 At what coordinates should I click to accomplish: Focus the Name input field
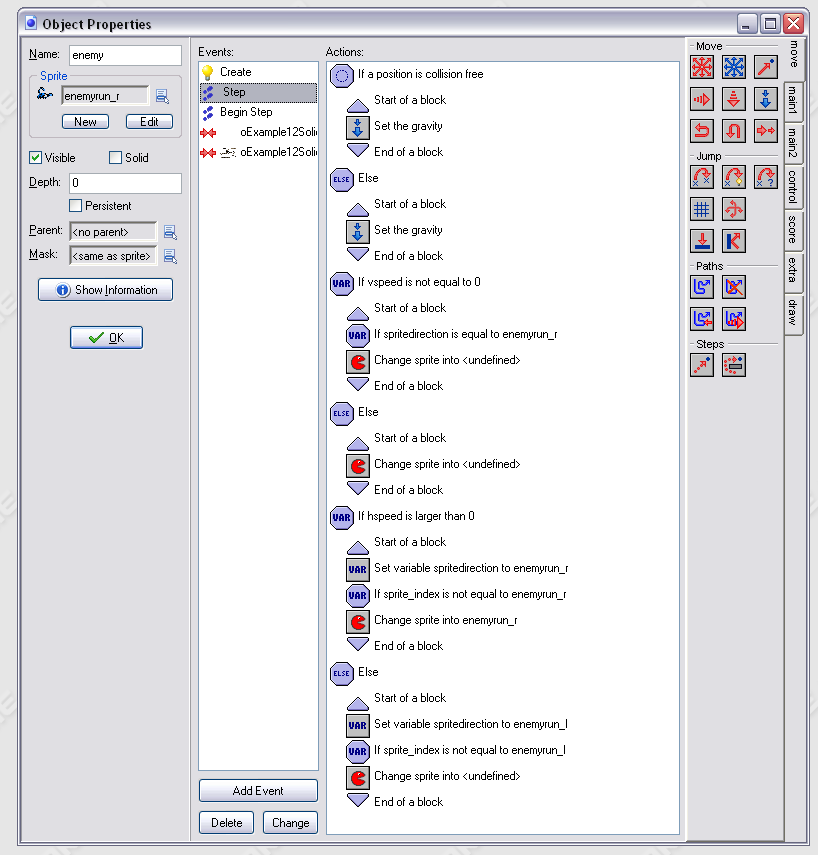coord(125,55)
